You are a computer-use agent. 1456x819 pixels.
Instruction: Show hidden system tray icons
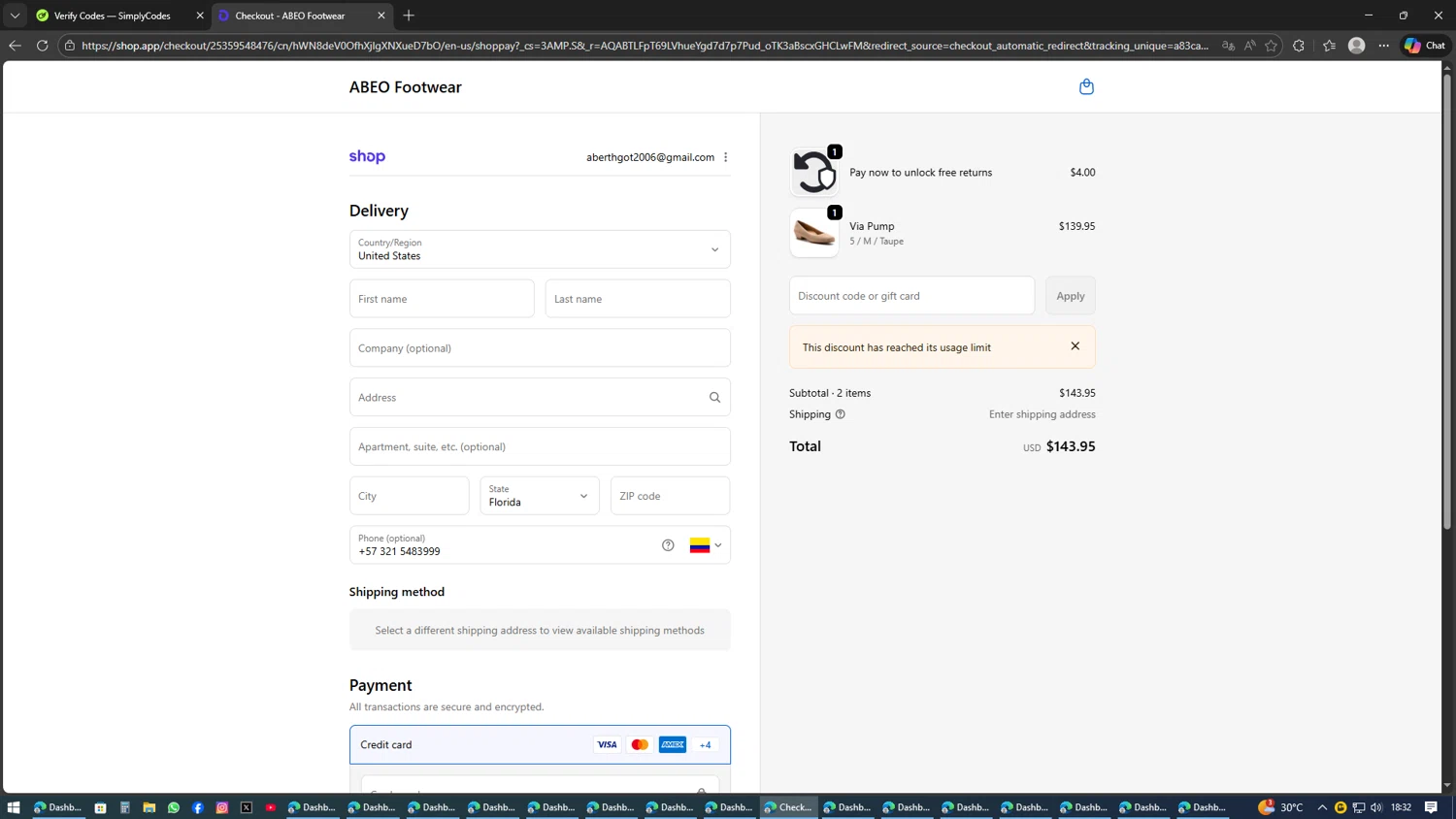tap(1322, 807)
